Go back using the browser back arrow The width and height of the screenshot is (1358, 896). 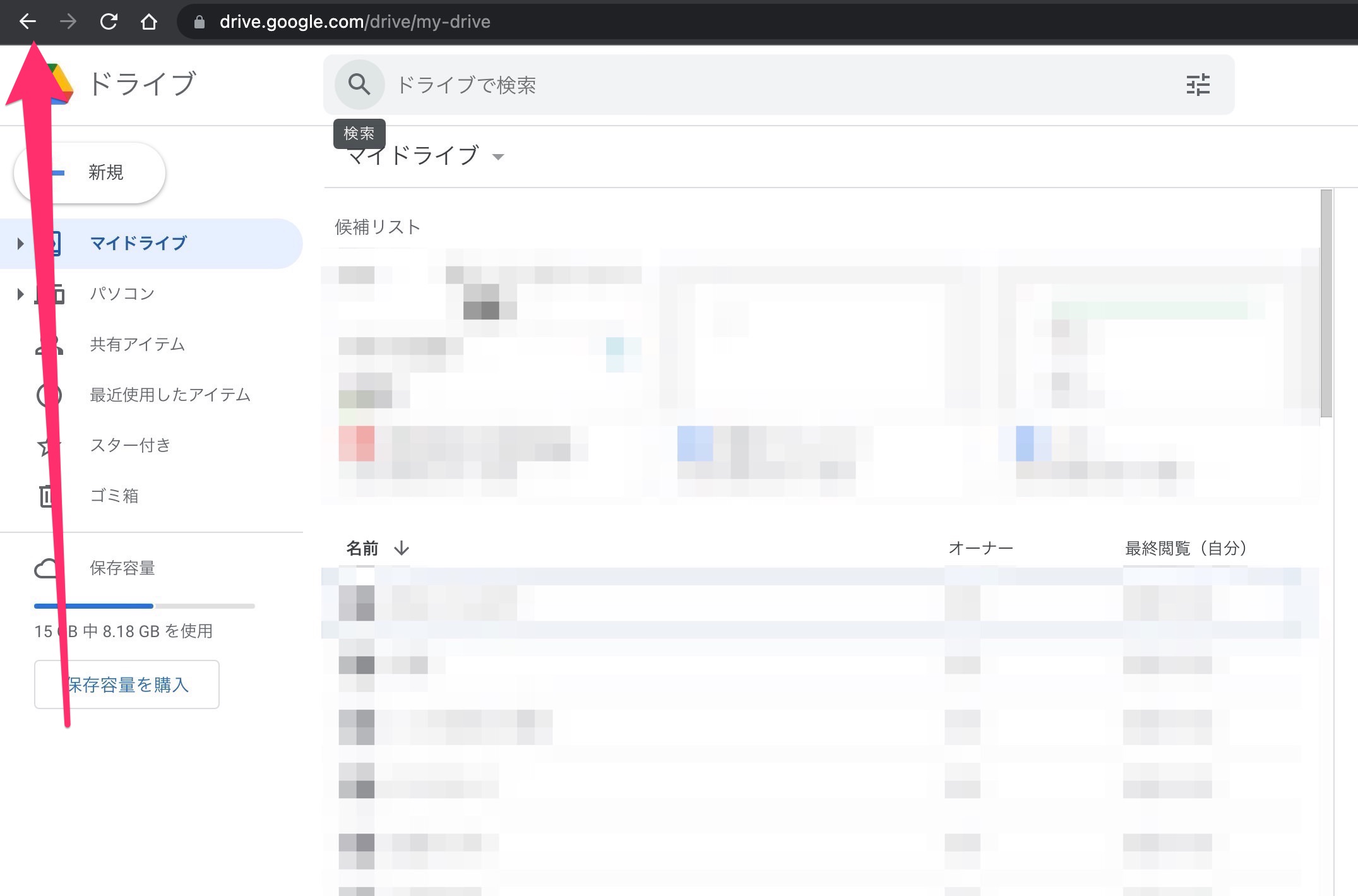tap(27, 22)
